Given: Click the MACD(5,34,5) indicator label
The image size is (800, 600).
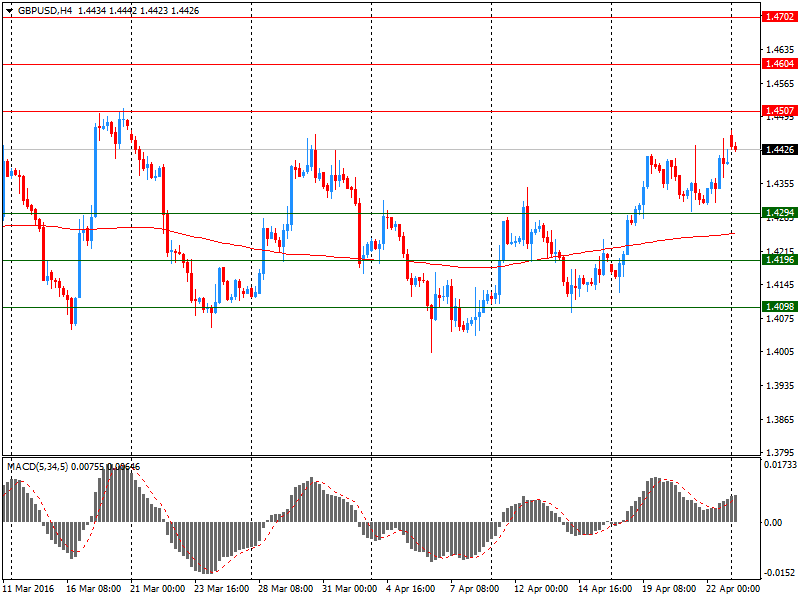Looking at the screenshot, I should 37,467.
